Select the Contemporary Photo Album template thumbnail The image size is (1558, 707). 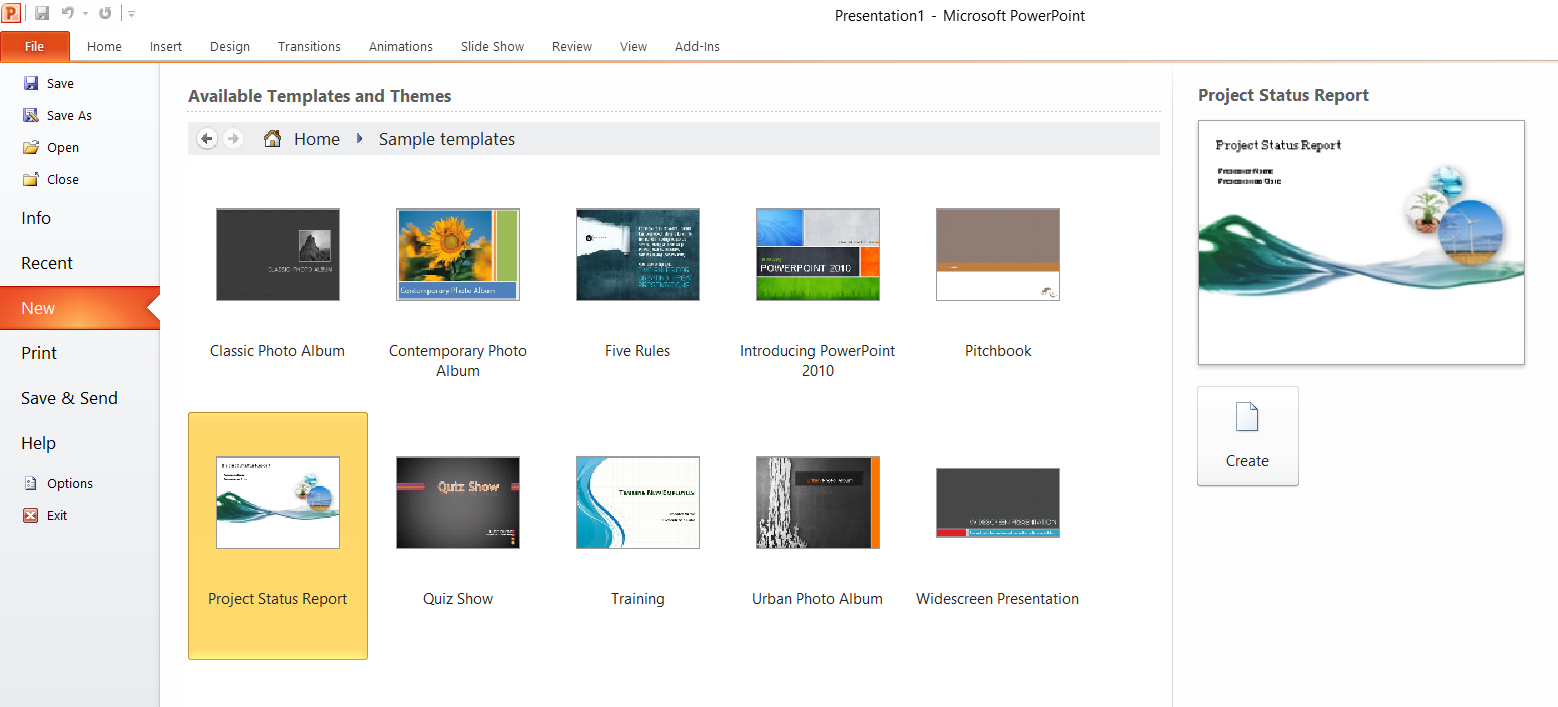(x=458, y=254)
